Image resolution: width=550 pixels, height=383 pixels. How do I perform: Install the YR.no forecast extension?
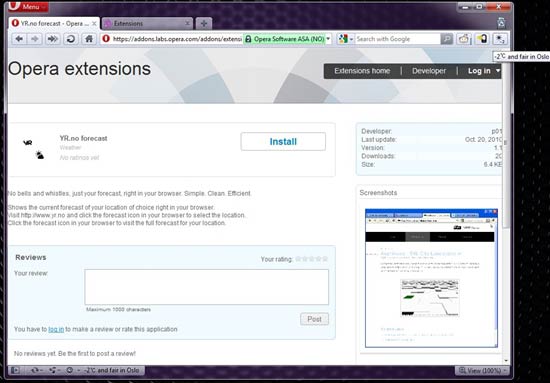pos(283,142)
